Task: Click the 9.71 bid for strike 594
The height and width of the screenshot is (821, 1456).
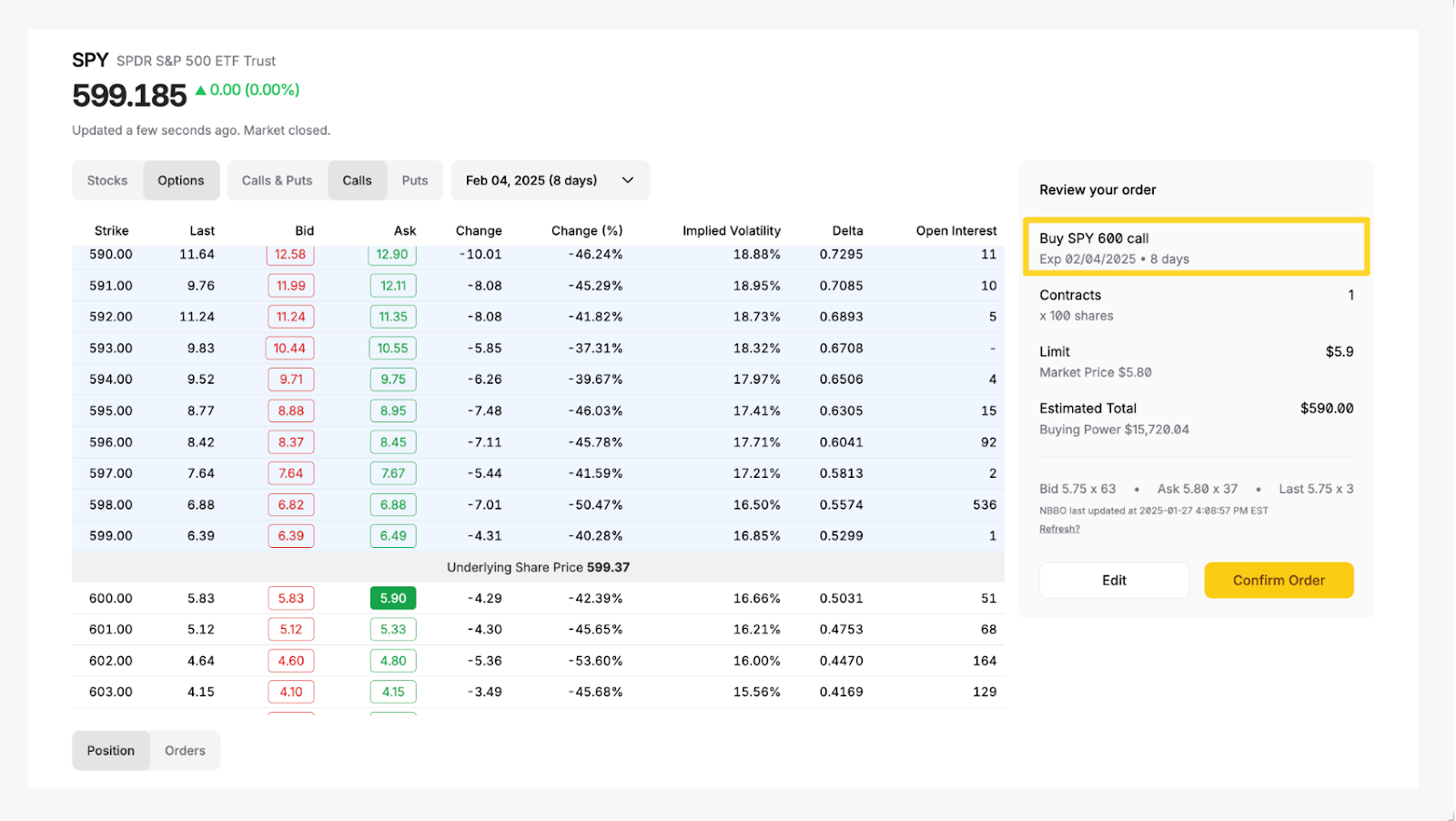Action: click(291, 380)
